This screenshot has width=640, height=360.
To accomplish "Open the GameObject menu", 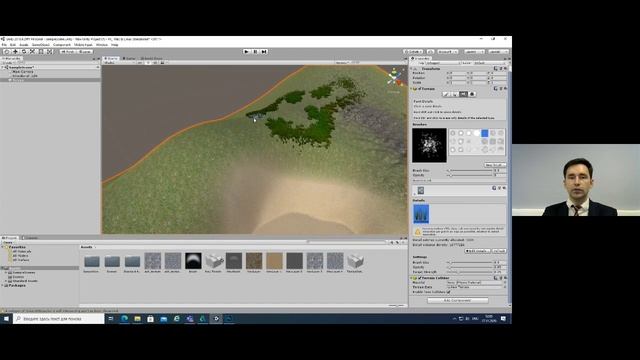I will coord(40,44).
